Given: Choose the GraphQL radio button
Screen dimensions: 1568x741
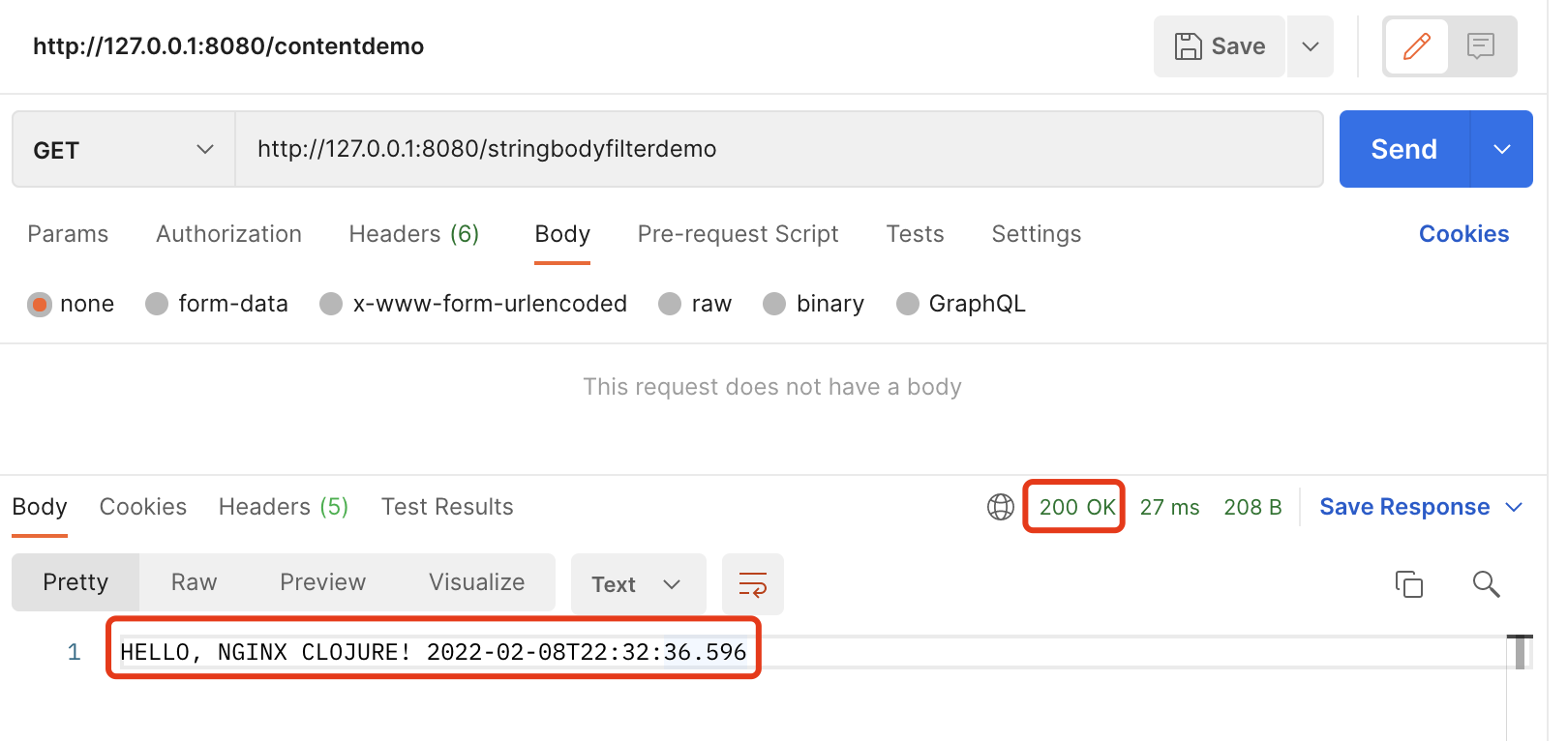Looking at the screenshot, I should pyautogui.click(x=907, y=305).
